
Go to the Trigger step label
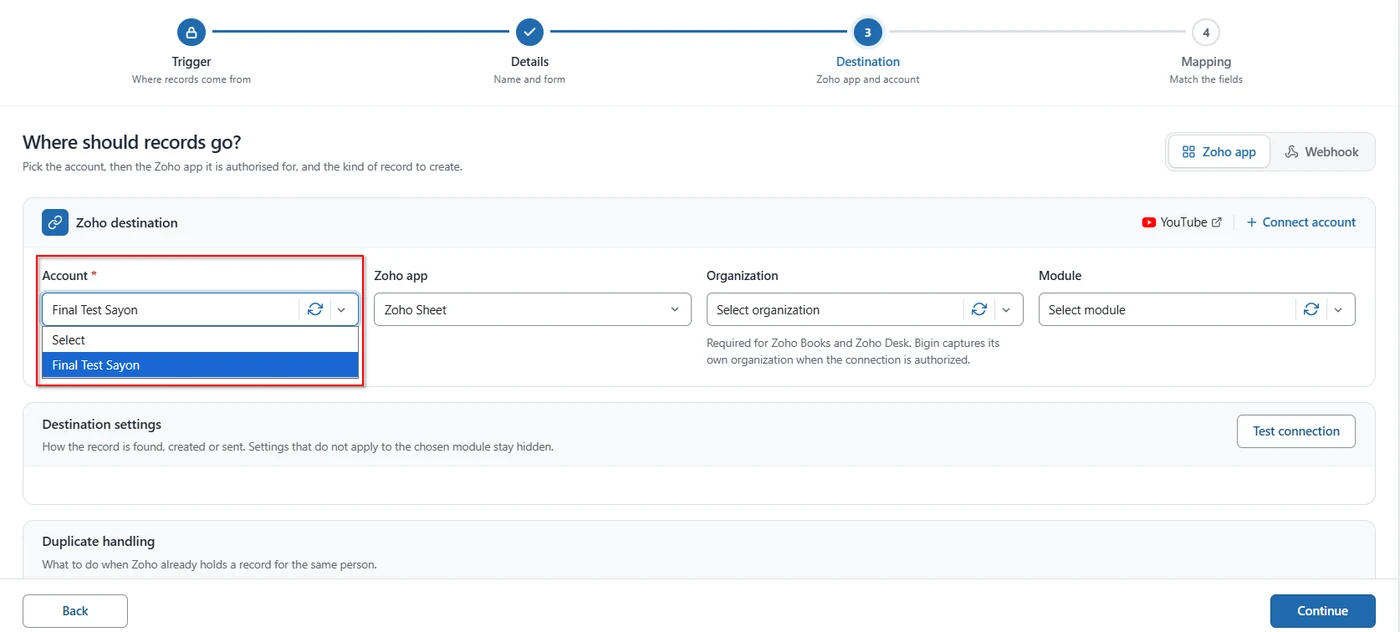(x=191, y=62)
